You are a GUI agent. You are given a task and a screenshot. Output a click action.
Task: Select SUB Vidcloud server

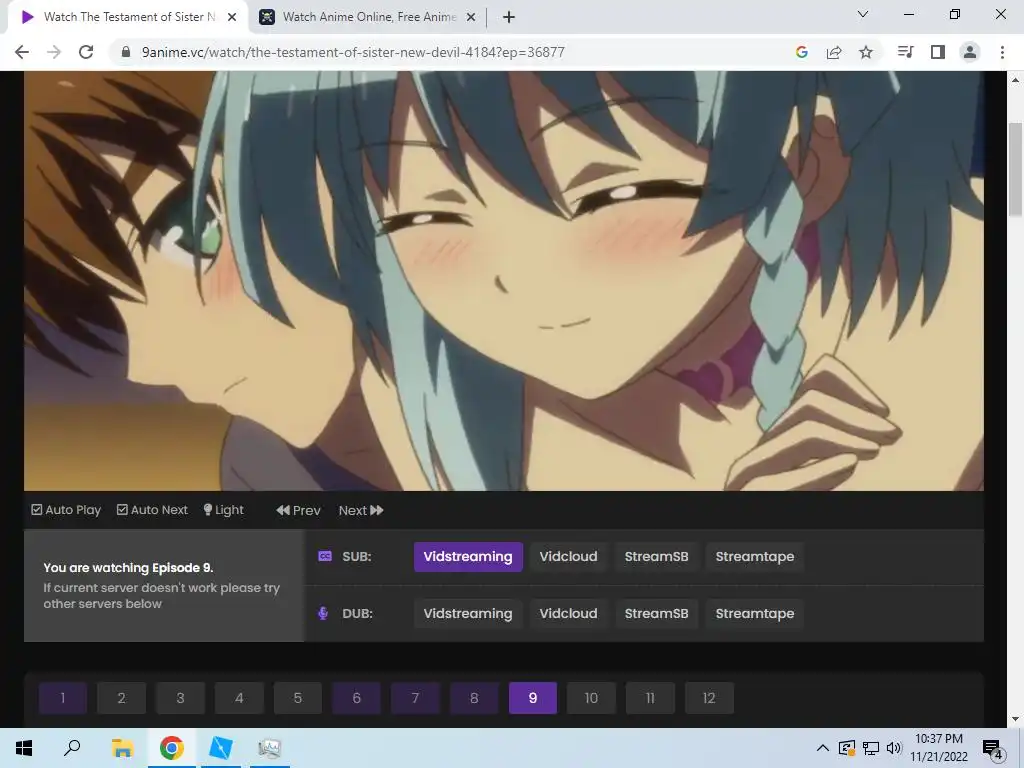click(568, 557)
